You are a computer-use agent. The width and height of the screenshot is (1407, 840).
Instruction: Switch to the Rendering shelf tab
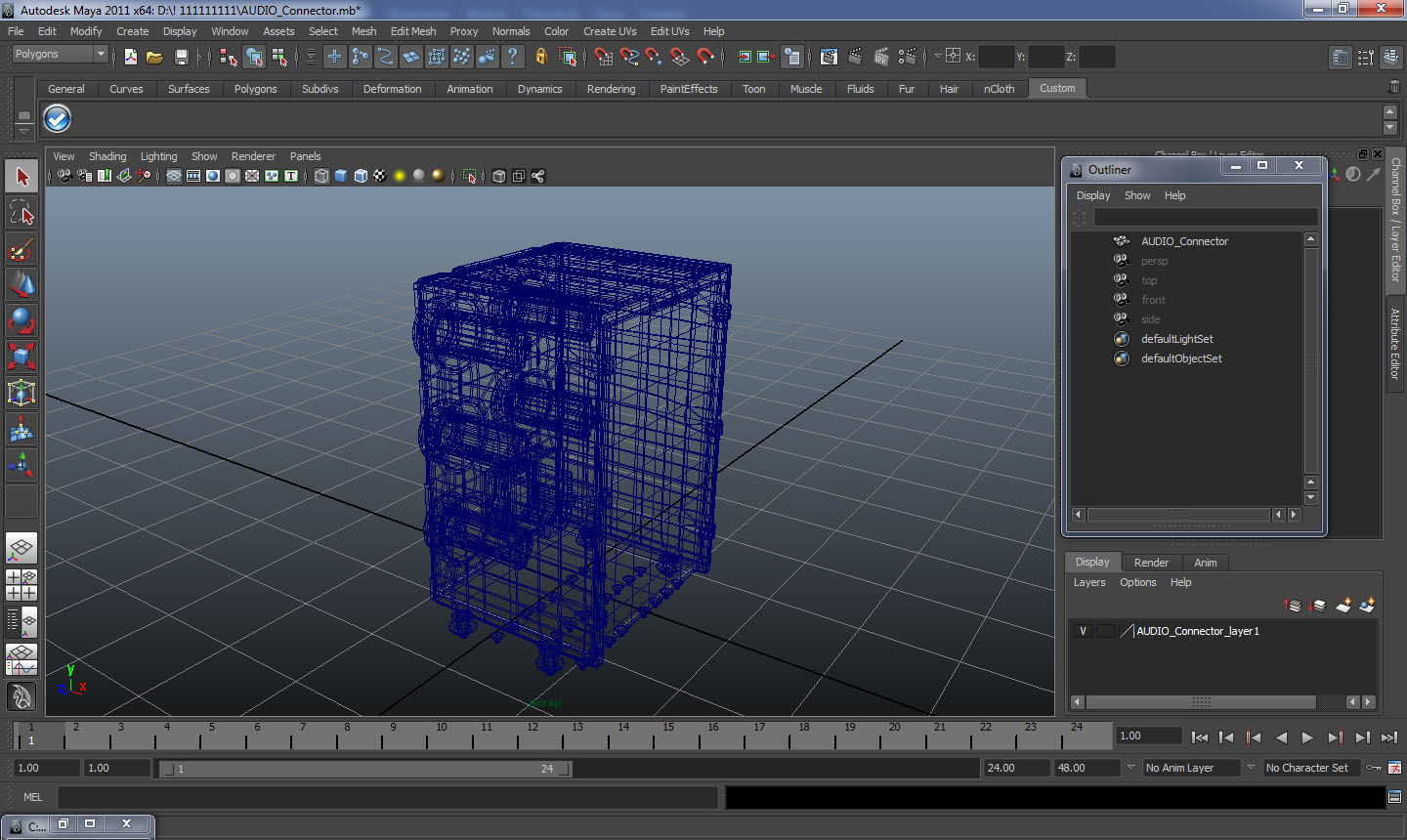[x=611, y=89]
